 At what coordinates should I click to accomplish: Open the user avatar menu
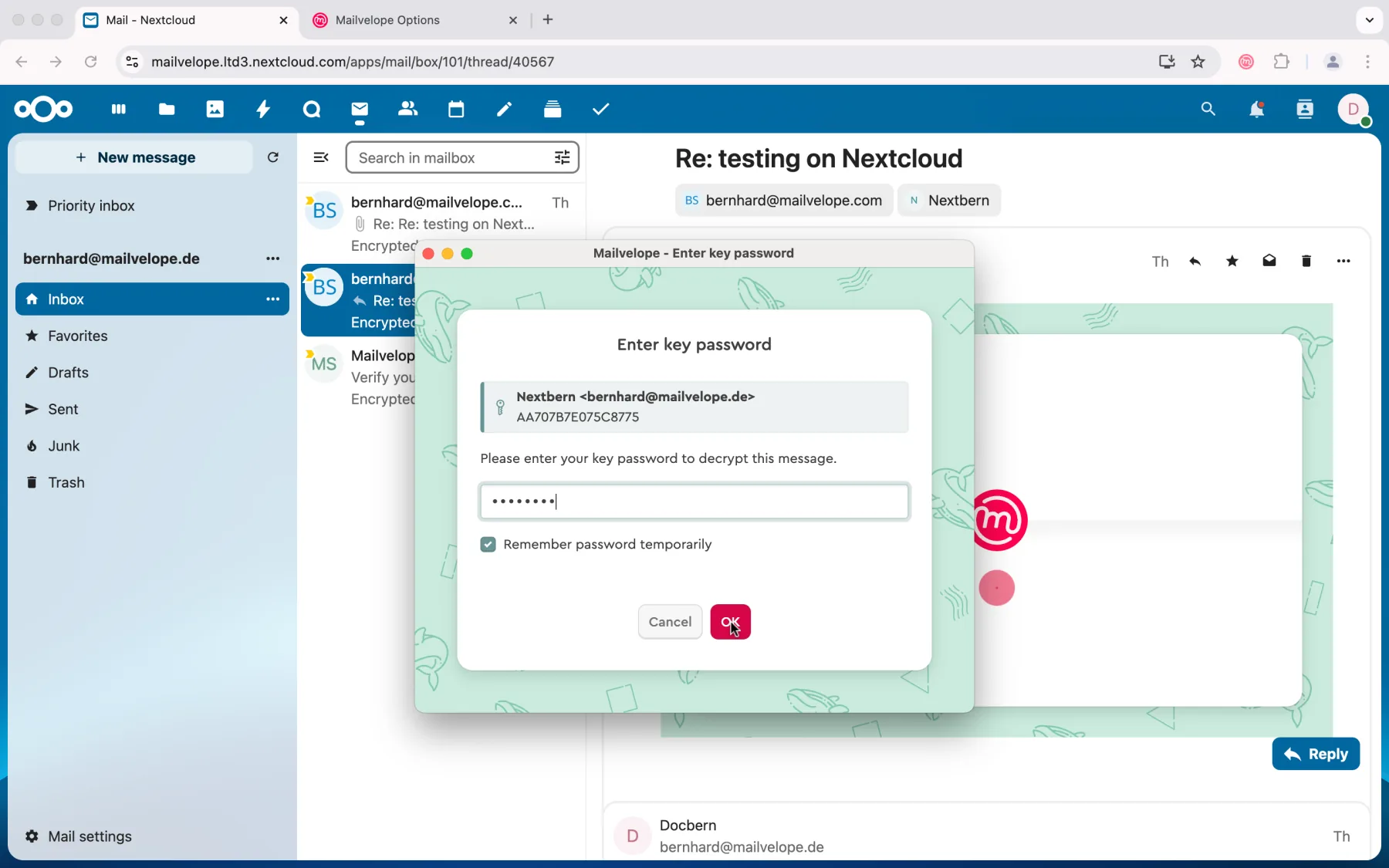point(1354,110)
